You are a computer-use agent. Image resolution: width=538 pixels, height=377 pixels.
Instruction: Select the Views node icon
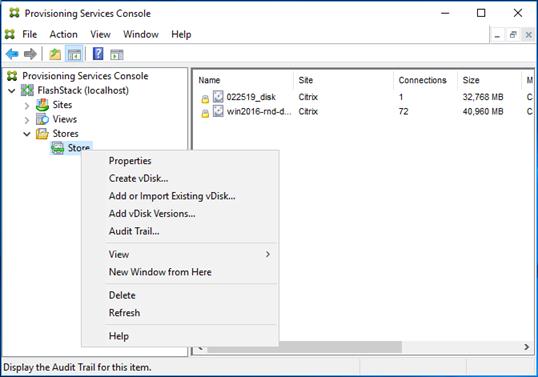click(42, 119)
